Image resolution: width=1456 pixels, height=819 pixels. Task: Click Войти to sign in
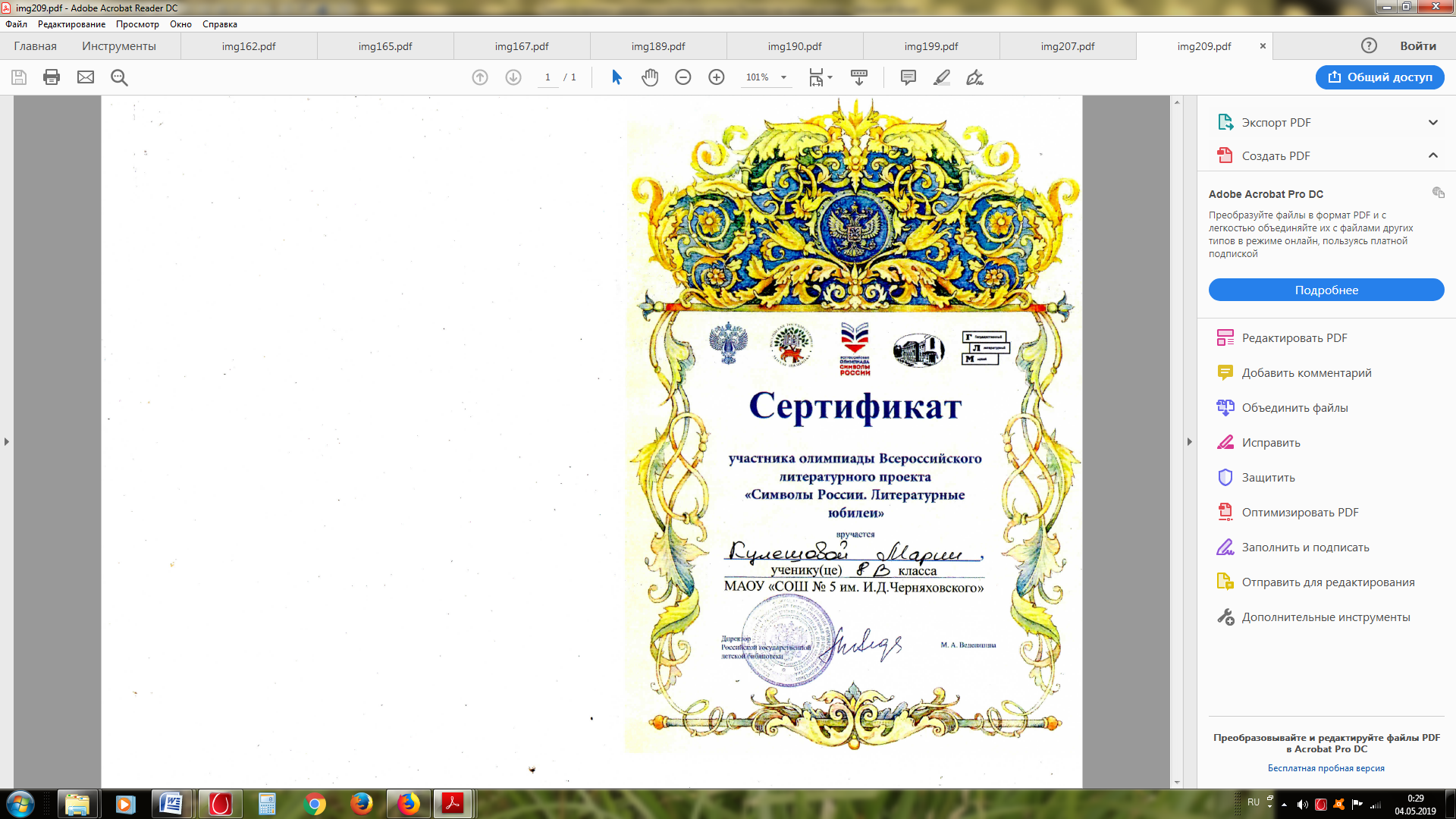1418,46
